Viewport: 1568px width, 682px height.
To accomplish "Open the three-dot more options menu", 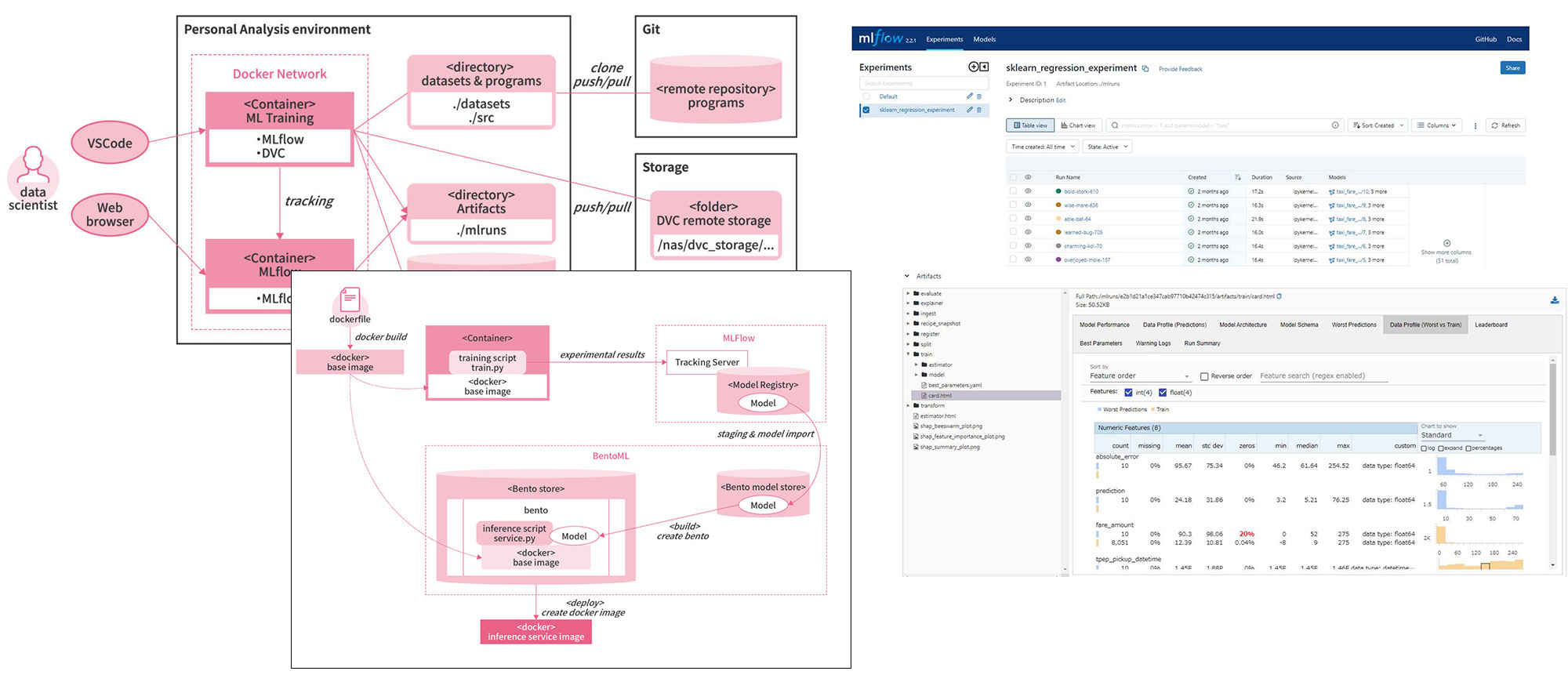I will pyautogui.click(x=1475, y=125).
